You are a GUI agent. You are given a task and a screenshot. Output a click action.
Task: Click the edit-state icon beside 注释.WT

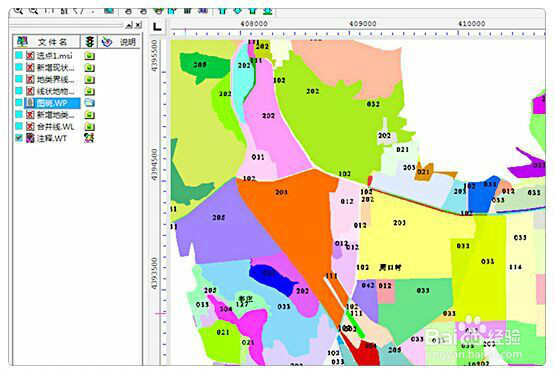tap(89, 138)
